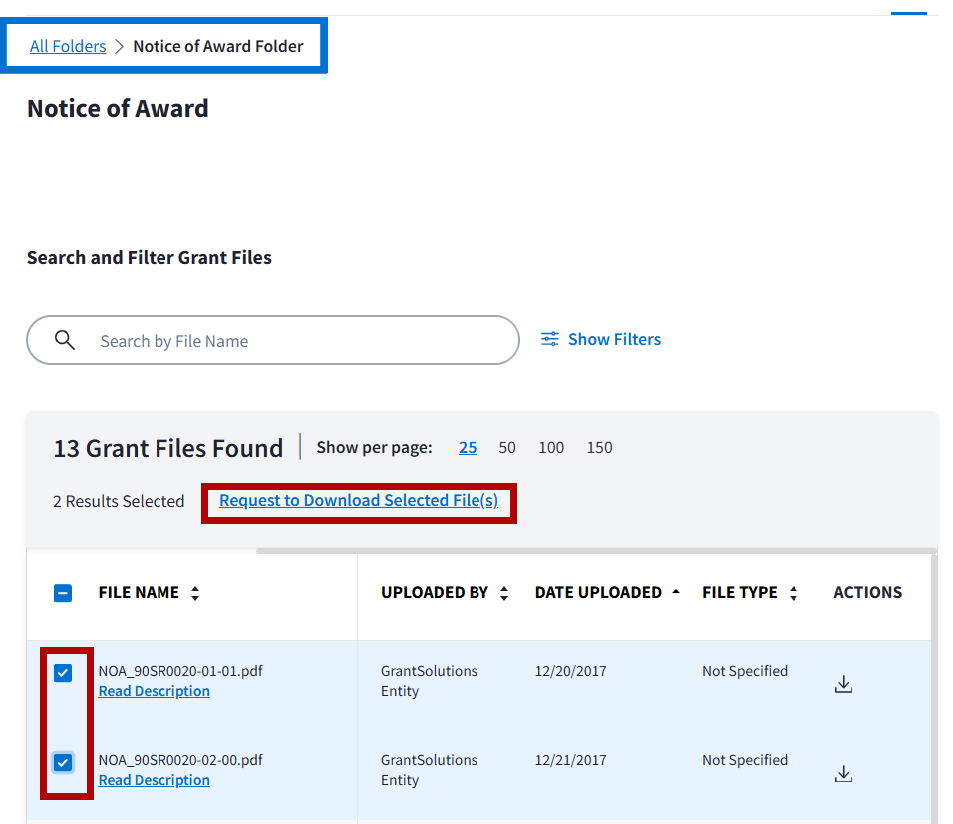Viewport: 953px width, 824px height.
Task: Download NOA_90SR0020-02-00.pdf using its download icon
Action: pos(843,773)
